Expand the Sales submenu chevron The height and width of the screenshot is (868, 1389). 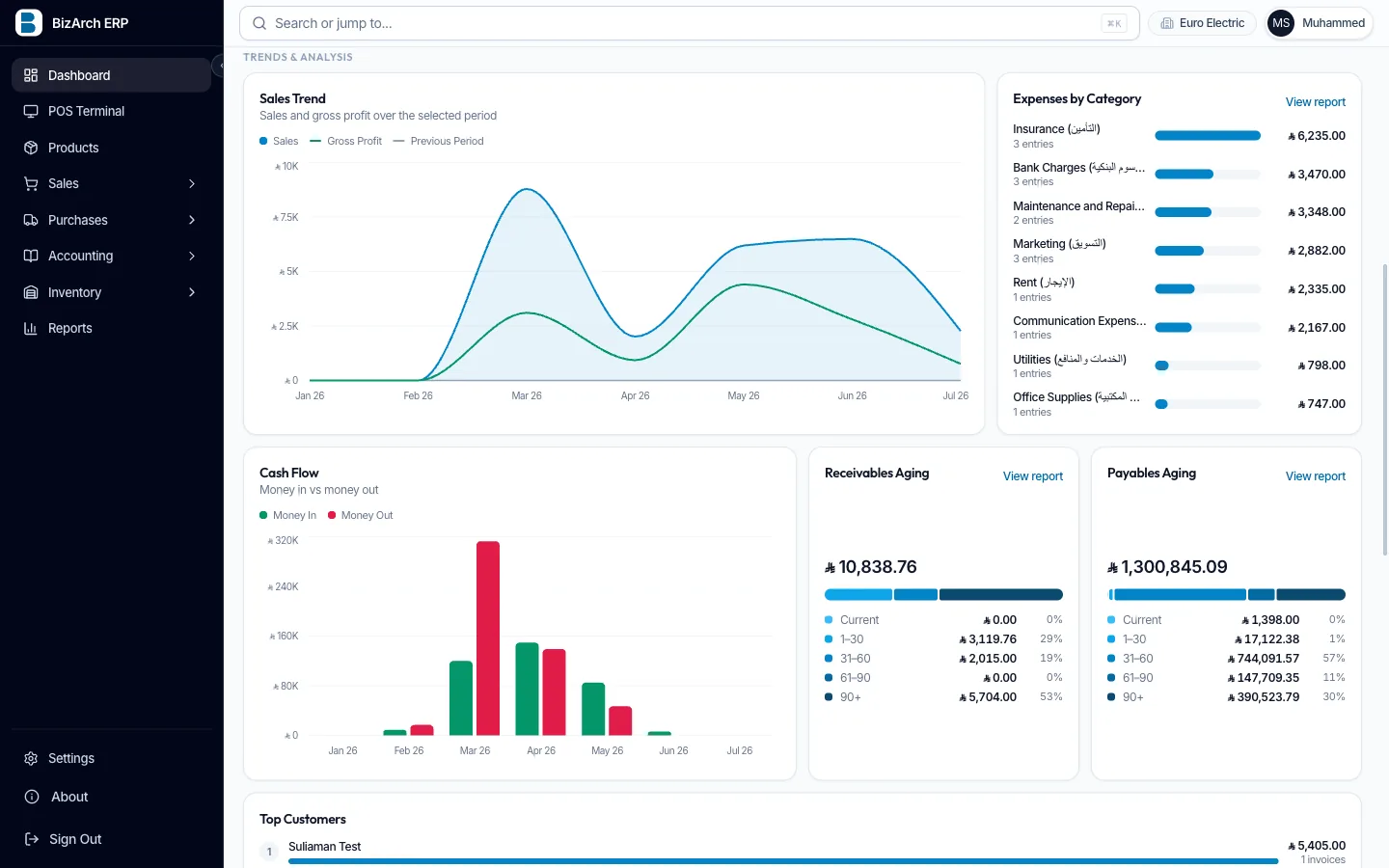[x=192, y=183]
